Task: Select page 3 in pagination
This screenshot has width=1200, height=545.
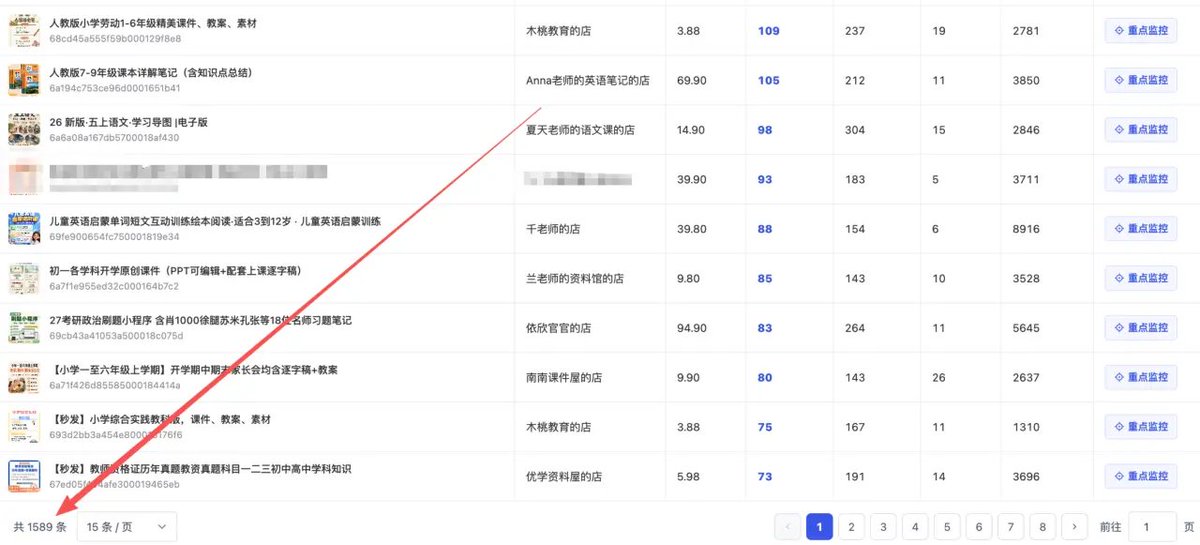Action: (883, 526)
